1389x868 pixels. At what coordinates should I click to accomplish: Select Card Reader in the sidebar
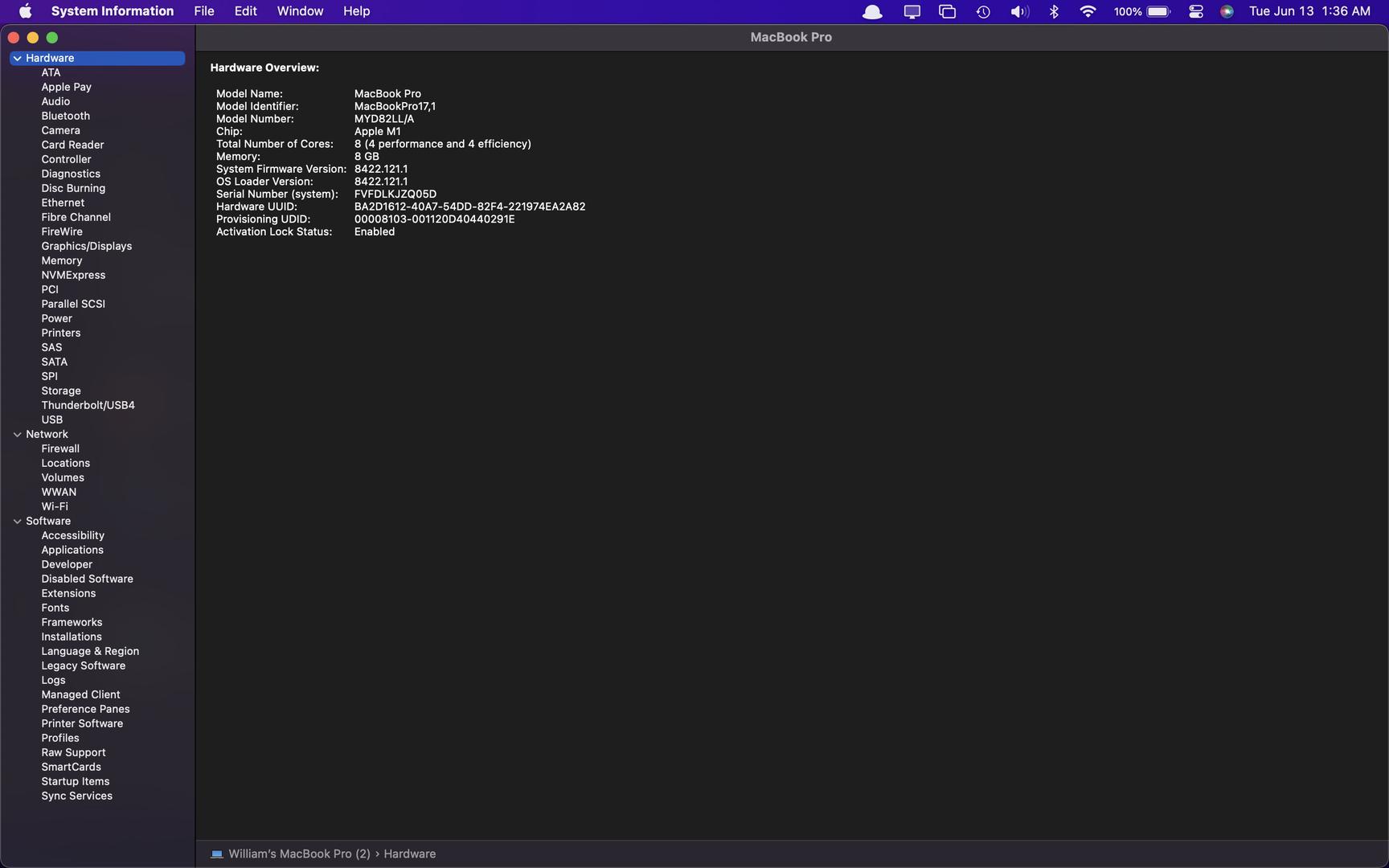coord(72,145)
